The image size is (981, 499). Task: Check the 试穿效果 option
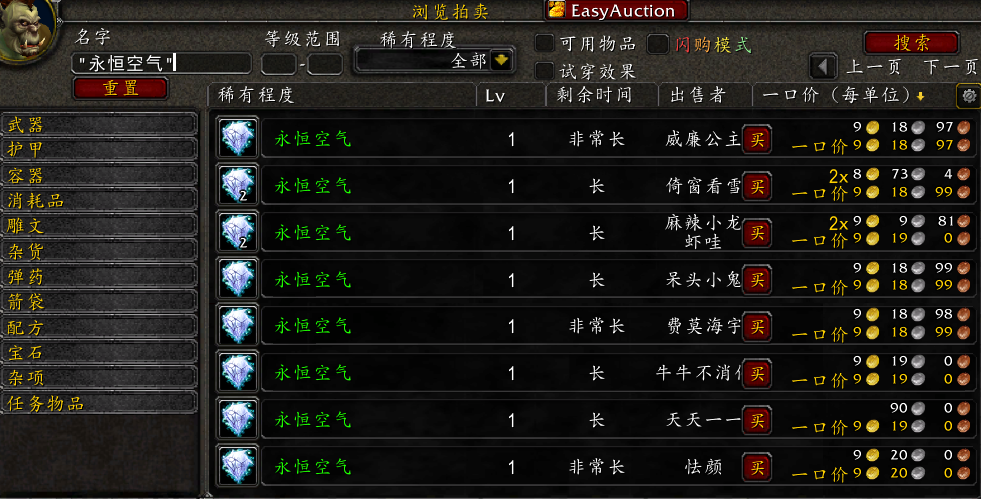coord(544,70)
